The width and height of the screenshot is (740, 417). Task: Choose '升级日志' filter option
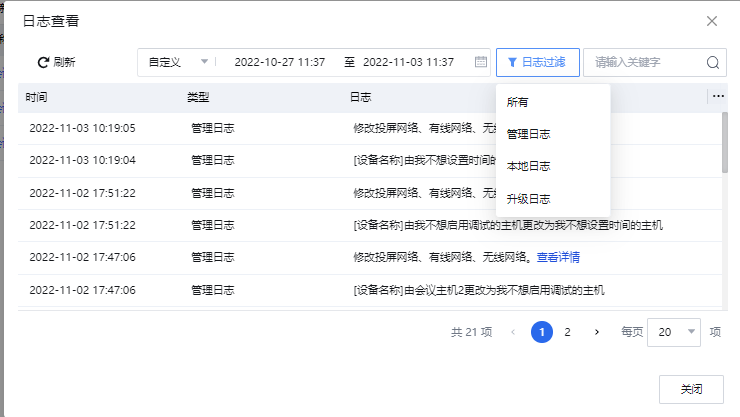(x=528, y=199)
